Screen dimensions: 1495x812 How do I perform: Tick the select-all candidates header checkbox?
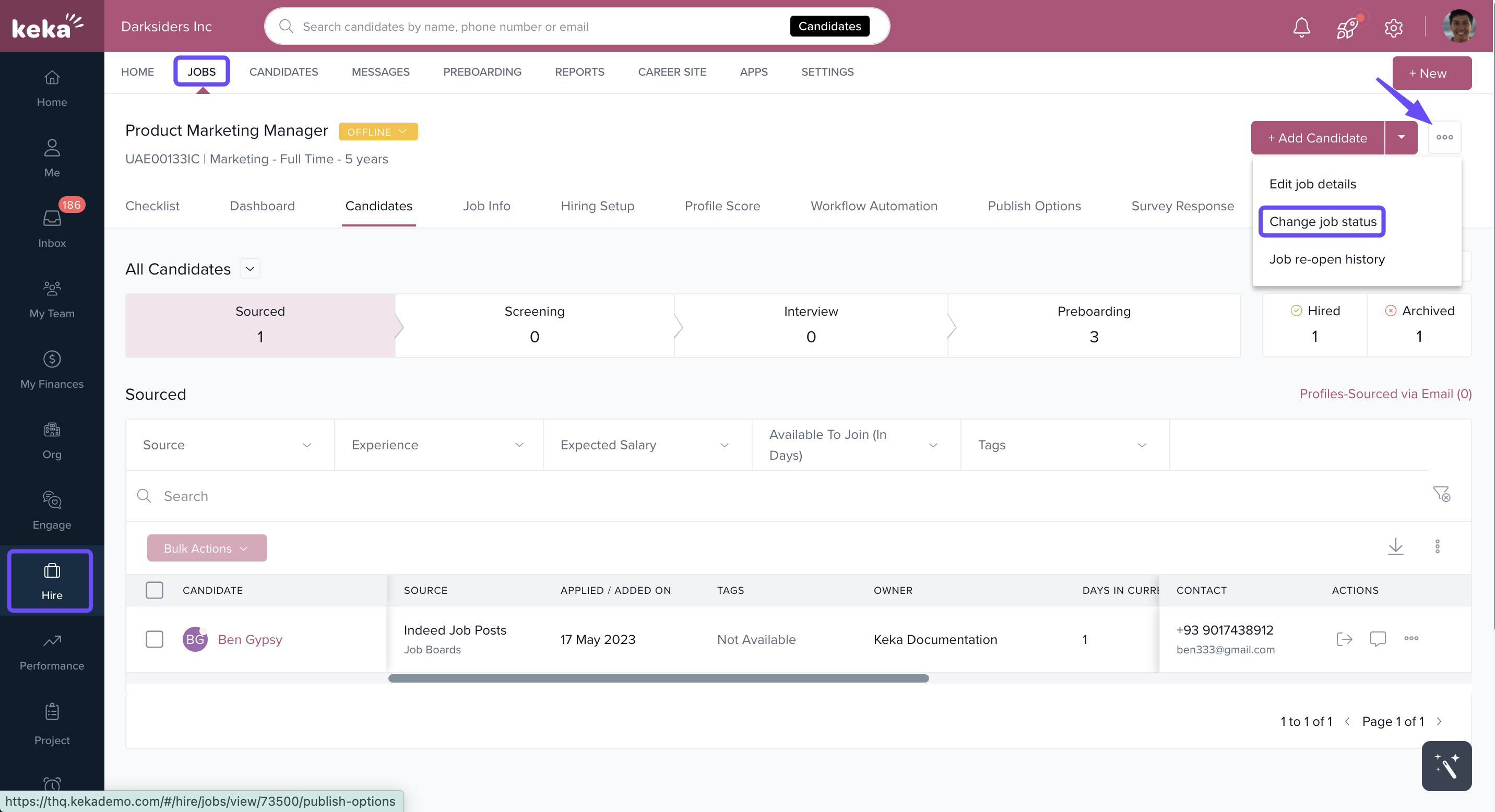tap(155, 590)
